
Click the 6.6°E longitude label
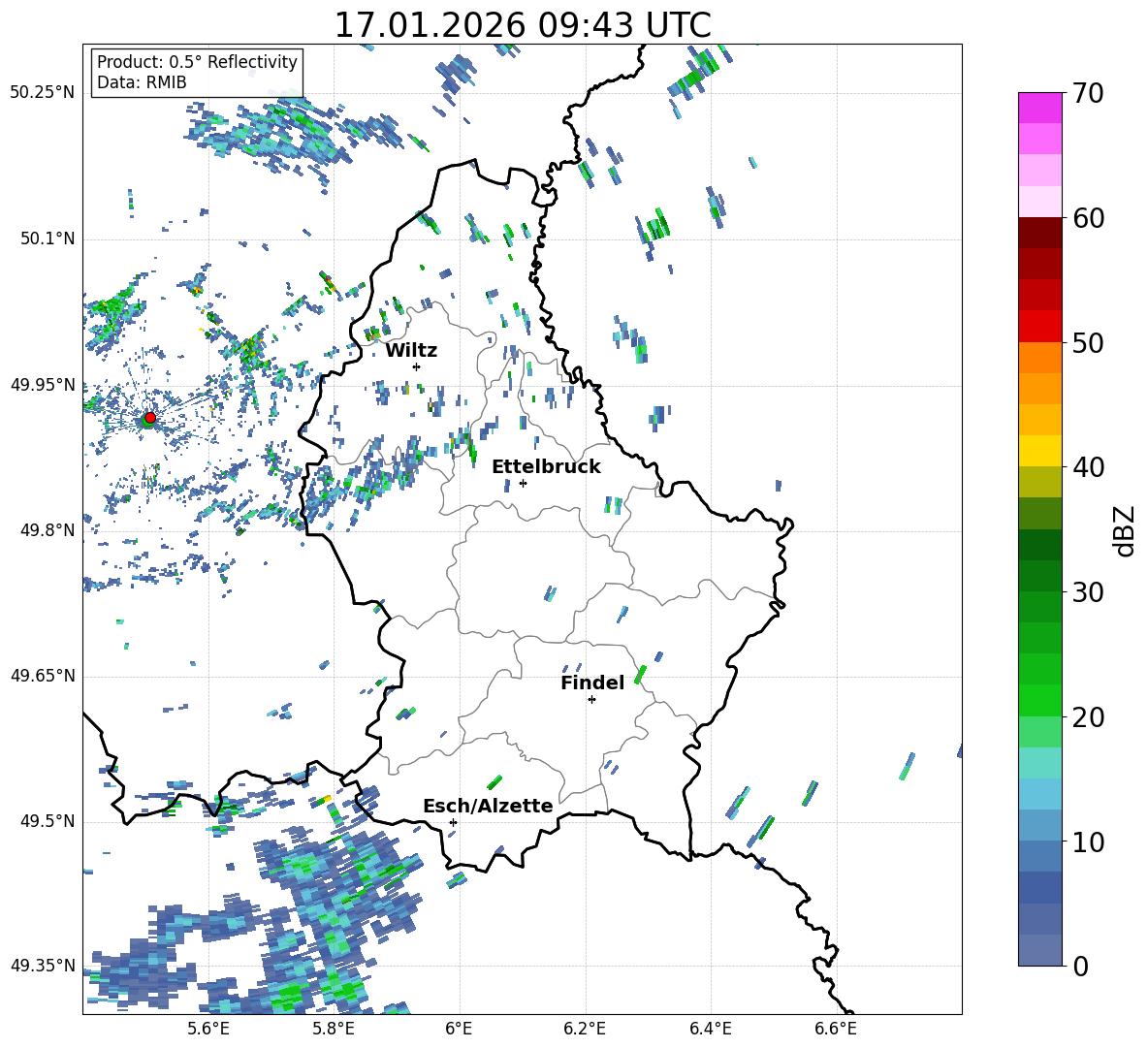tap(836, 1029)
